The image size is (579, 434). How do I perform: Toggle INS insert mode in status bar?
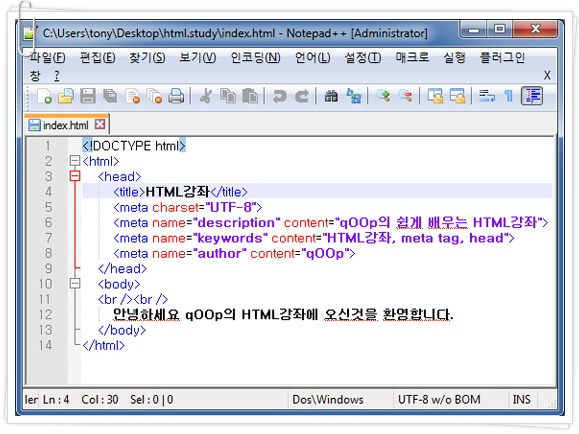point(521,400)
